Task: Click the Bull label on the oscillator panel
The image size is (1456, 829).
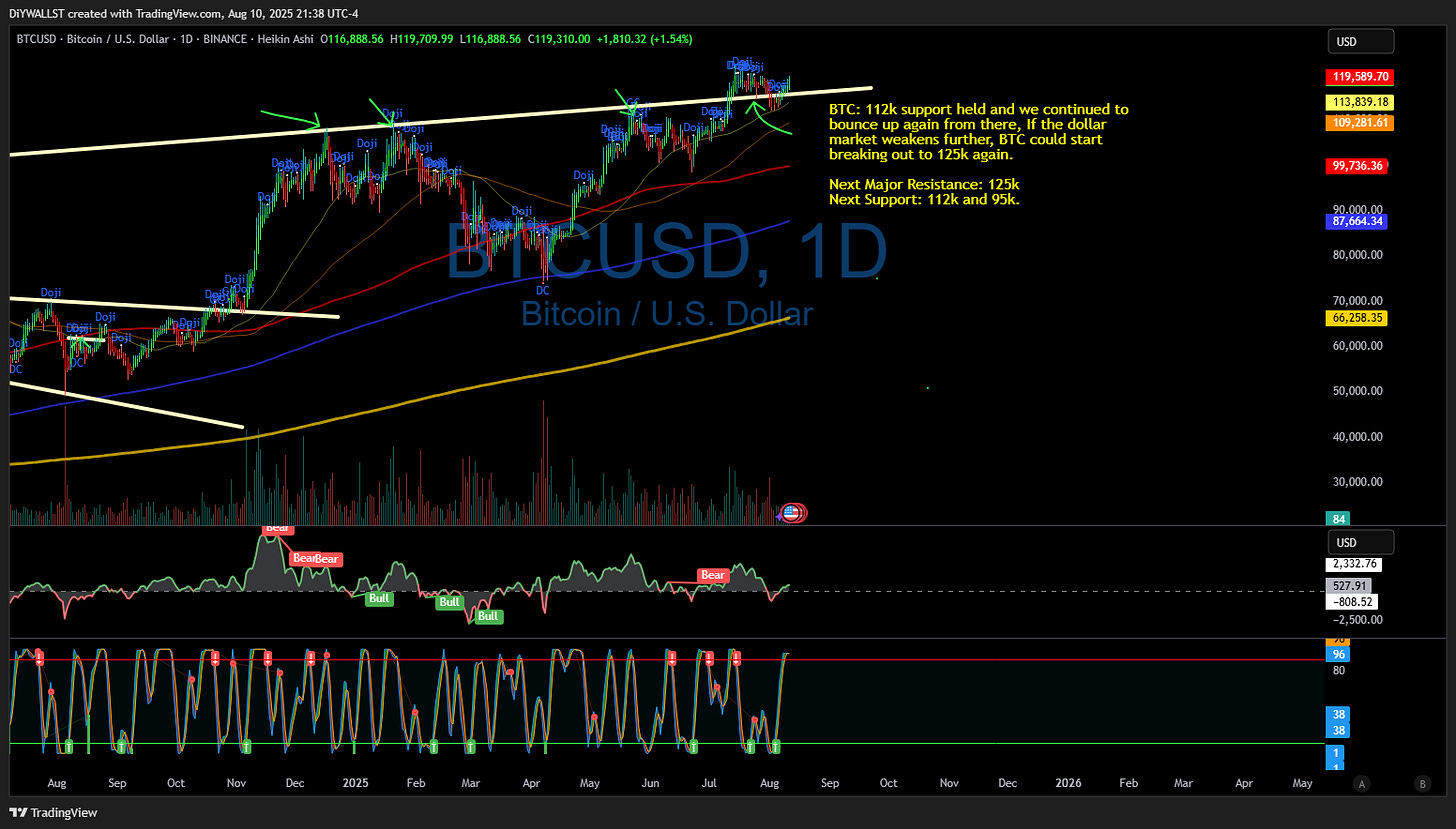Action: click(379, 598)
